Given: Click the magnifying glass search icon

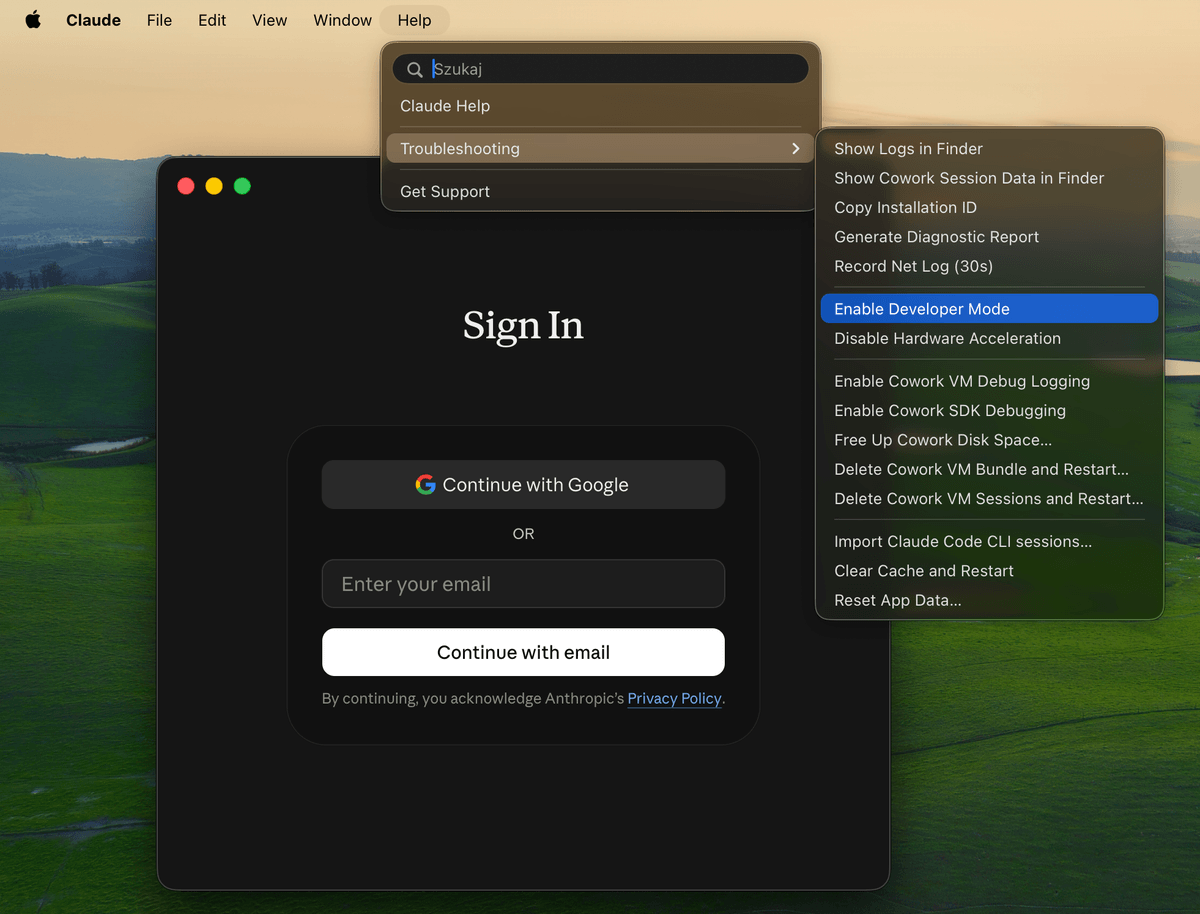Looking at the screenshot, I should tap(415, 70).
